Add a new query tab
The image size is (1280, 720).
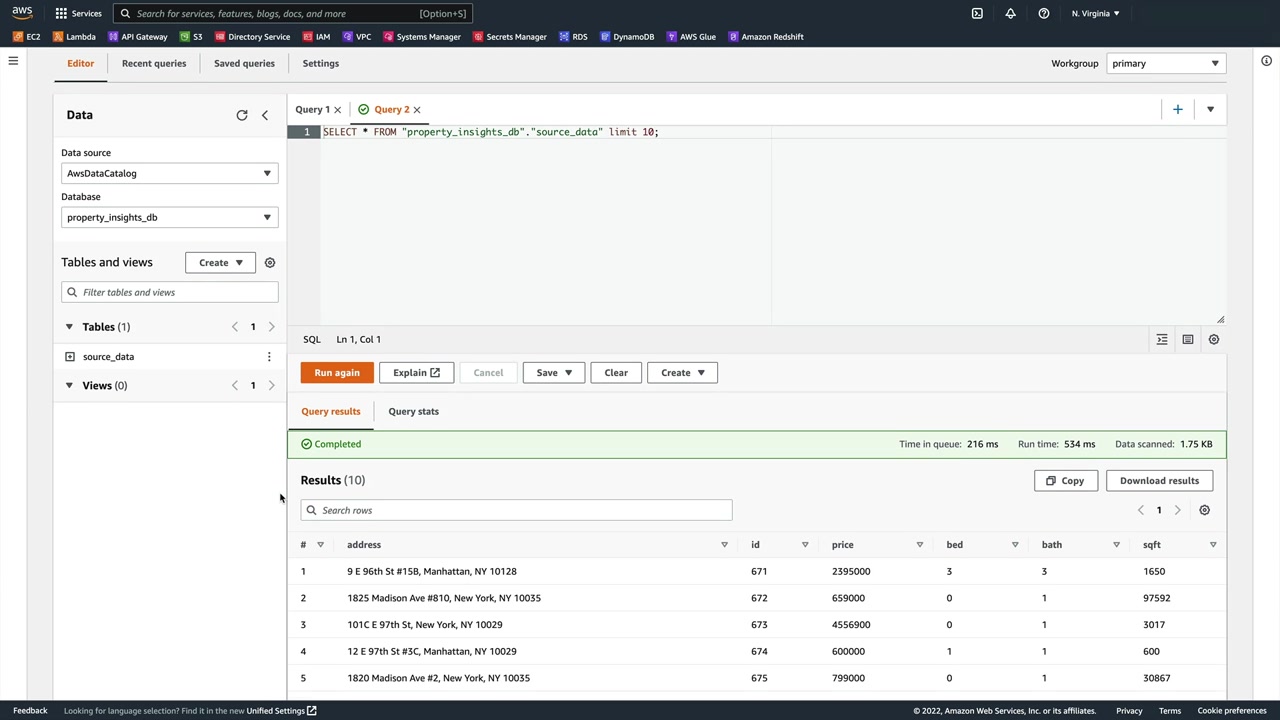[1177, 109]
